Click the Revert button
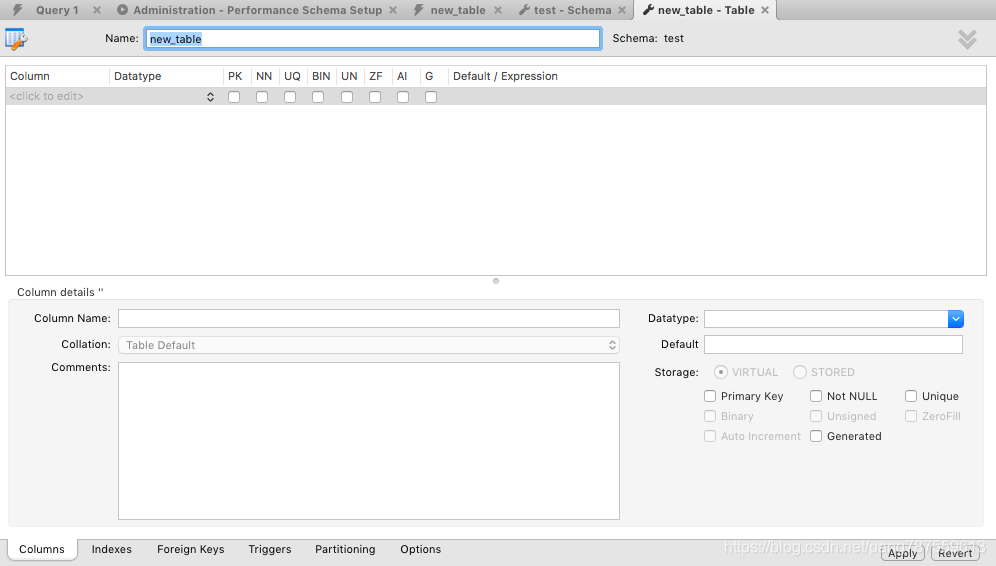Image resolution: width=996 pixels, height=566 pixels. click(955, 553)
